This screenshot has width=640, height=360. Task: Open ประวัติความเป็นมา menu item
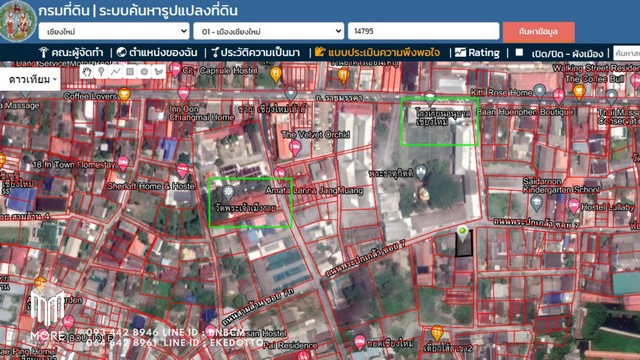click(256, 53)
